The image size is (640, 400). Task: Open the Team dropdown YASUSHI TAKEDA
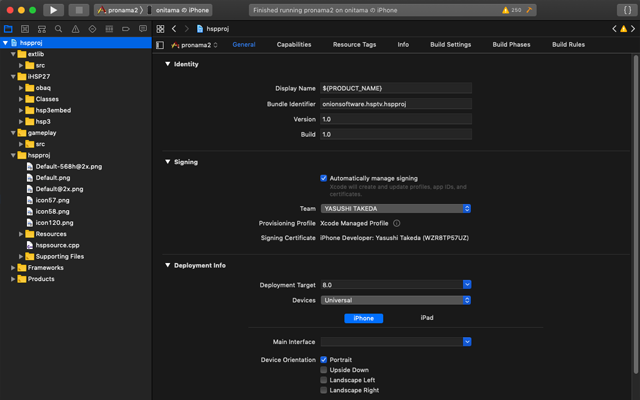(396, 209)
